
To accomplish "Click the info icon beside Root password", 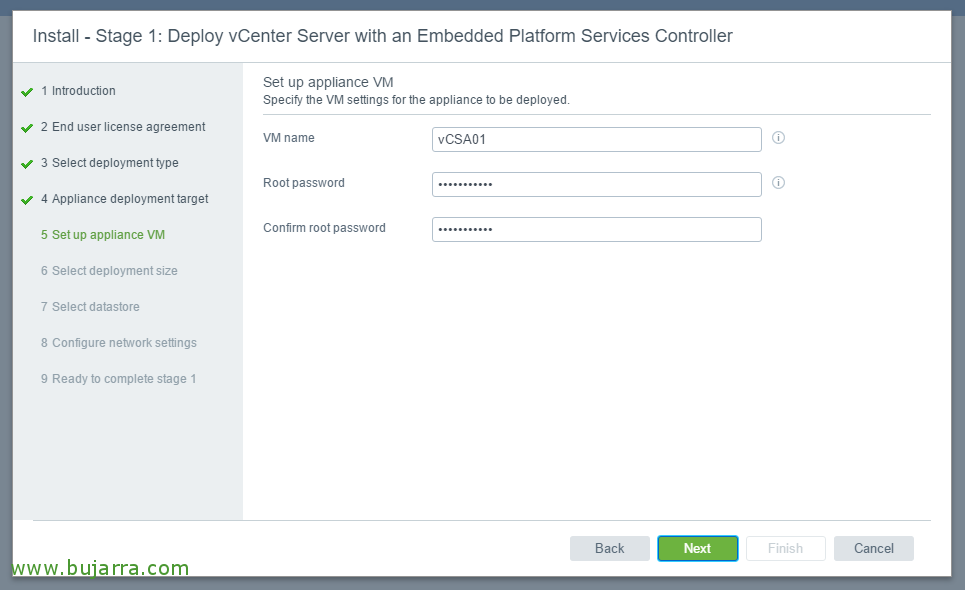I will click(778, 183).
